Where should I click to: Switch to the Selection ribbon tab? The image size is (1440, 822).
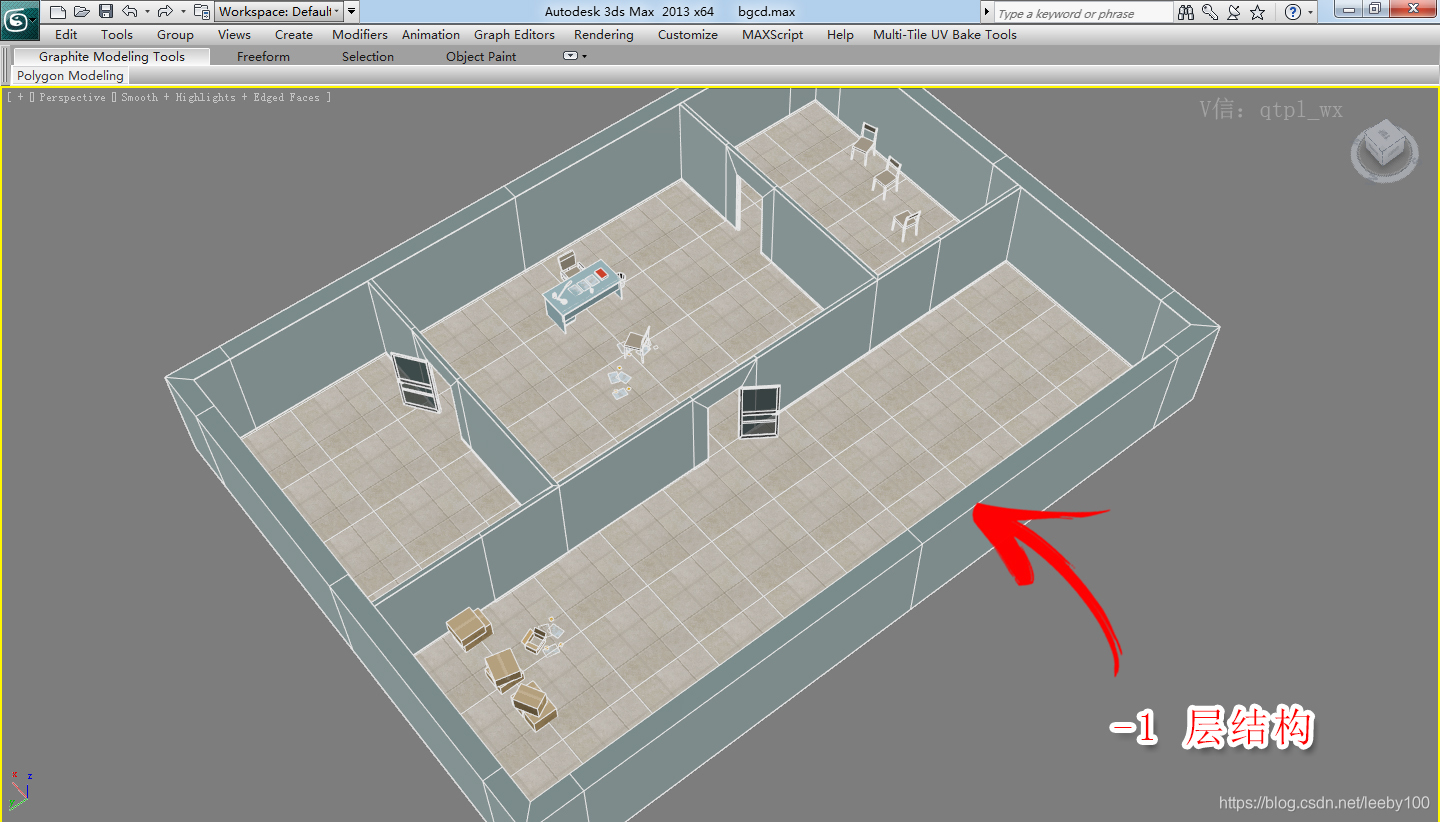coord(368,56)
